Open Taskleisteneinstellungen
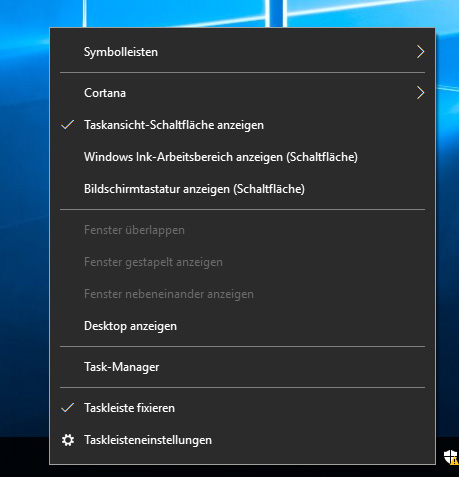459x477 pixels. 242,440
